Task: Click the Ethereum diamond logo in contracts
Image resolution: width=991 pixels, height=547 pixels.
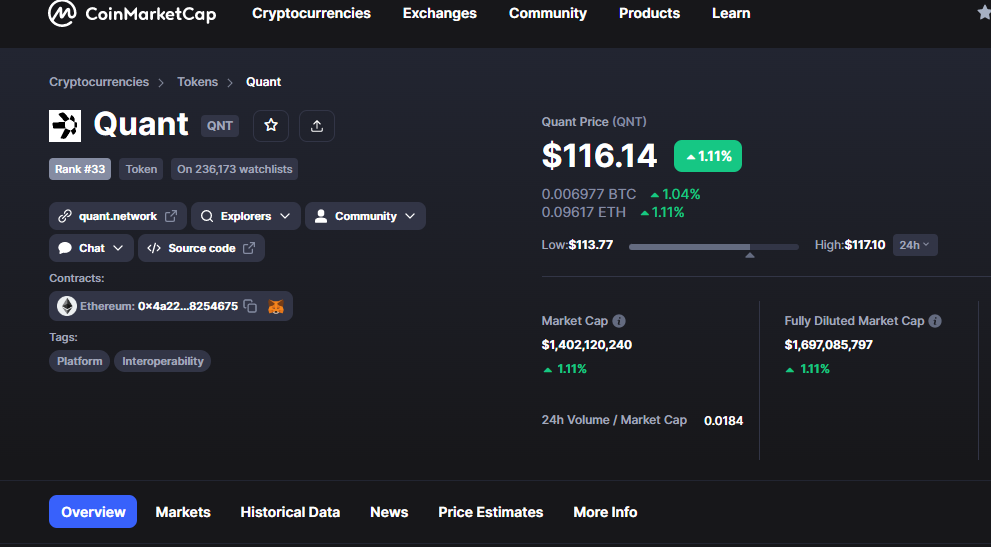Action: tap(66, 306)
